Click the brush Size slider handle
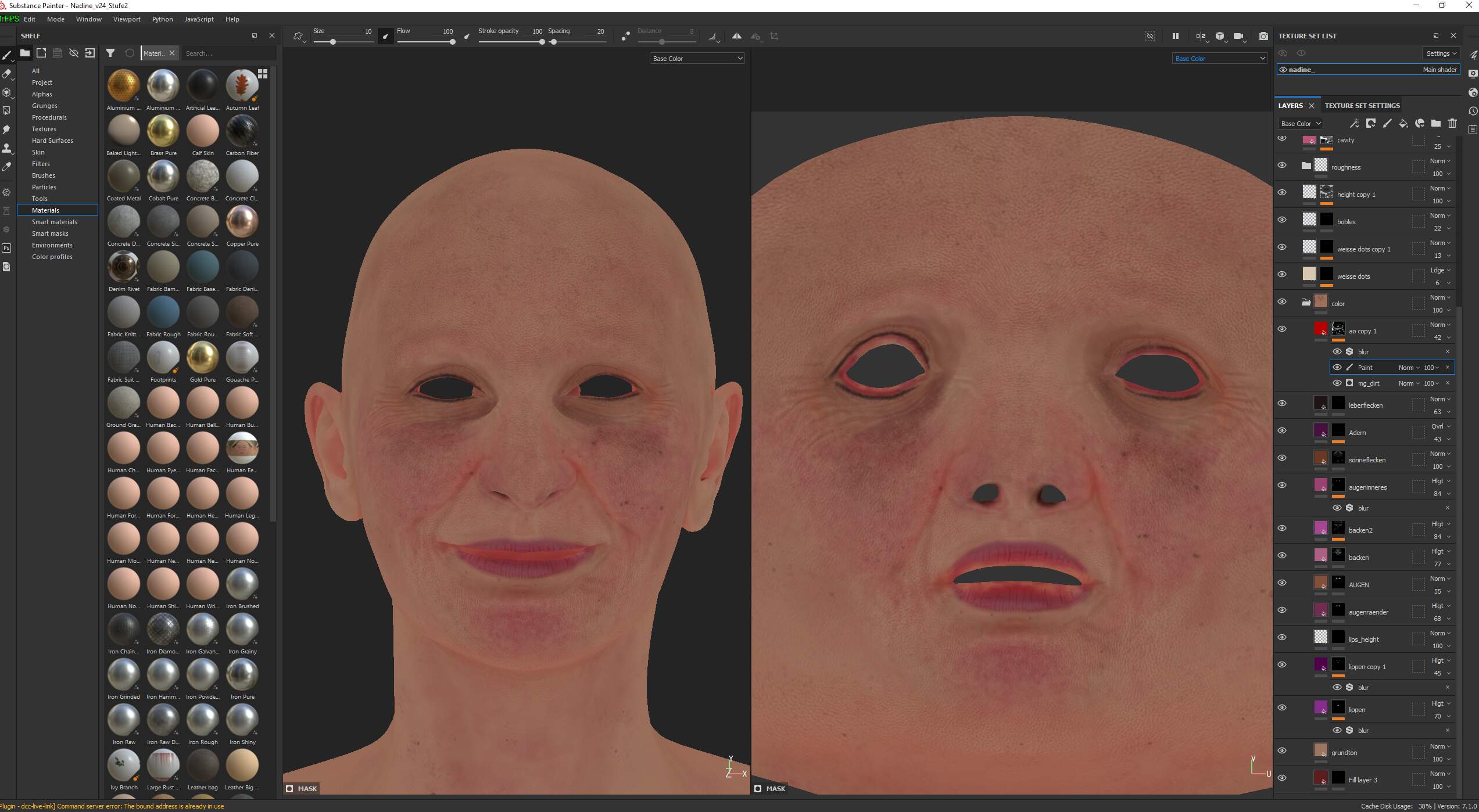1479x812 pixels. [333, 42]
